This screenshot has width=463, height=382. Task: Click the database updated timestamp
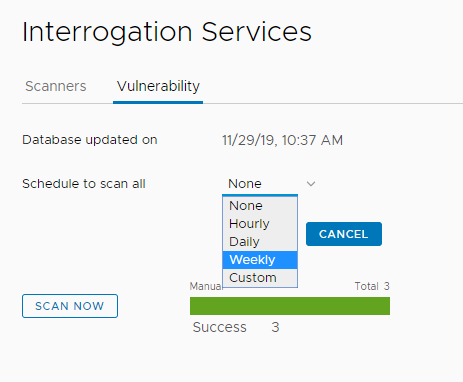point(282,140)
